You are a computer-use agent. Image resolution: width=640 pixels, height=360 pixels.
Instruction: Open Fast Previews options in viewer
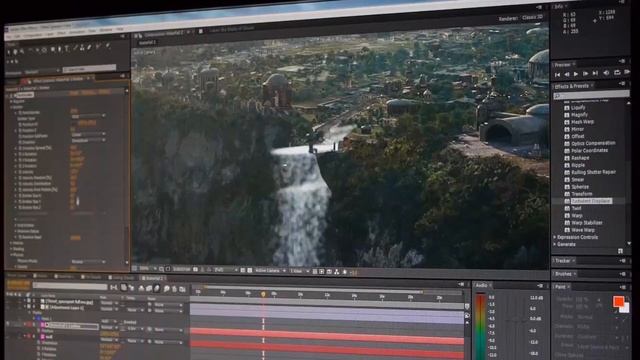(322, 271)
